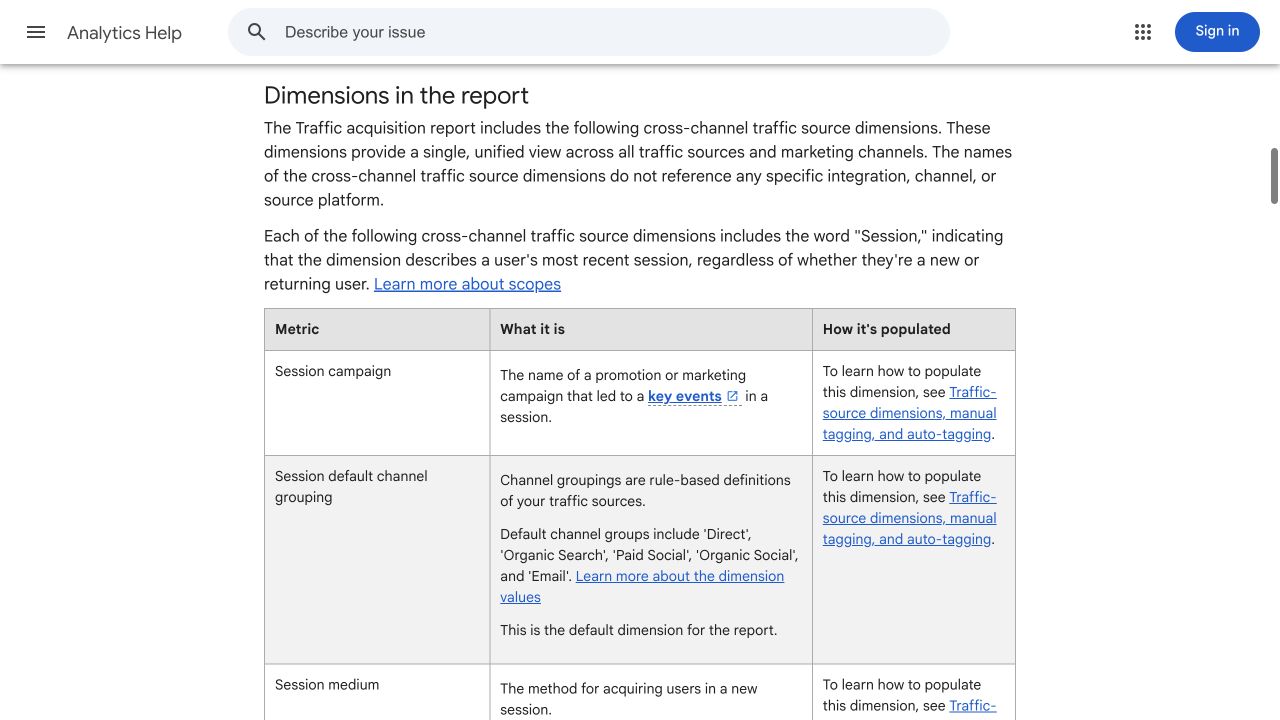Open Traffic-source dimensions link in Session default channel grouping row

[x=909, y=518]
